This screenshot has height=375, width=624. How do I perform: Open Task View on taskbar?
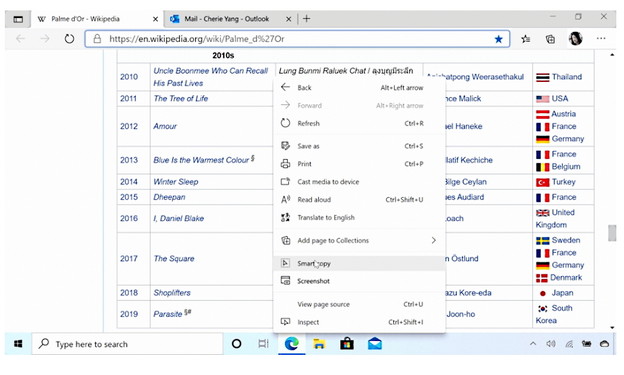tap(263, 344)
